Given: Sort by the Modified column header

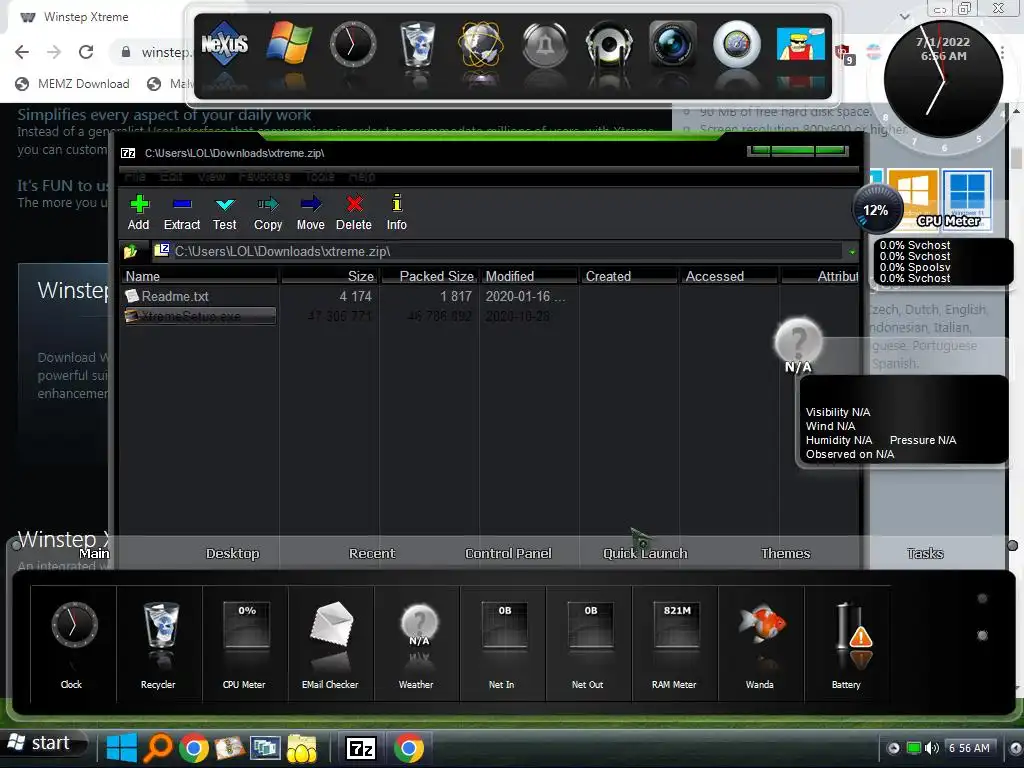Looking at the screenshot, I should [530, 276].
